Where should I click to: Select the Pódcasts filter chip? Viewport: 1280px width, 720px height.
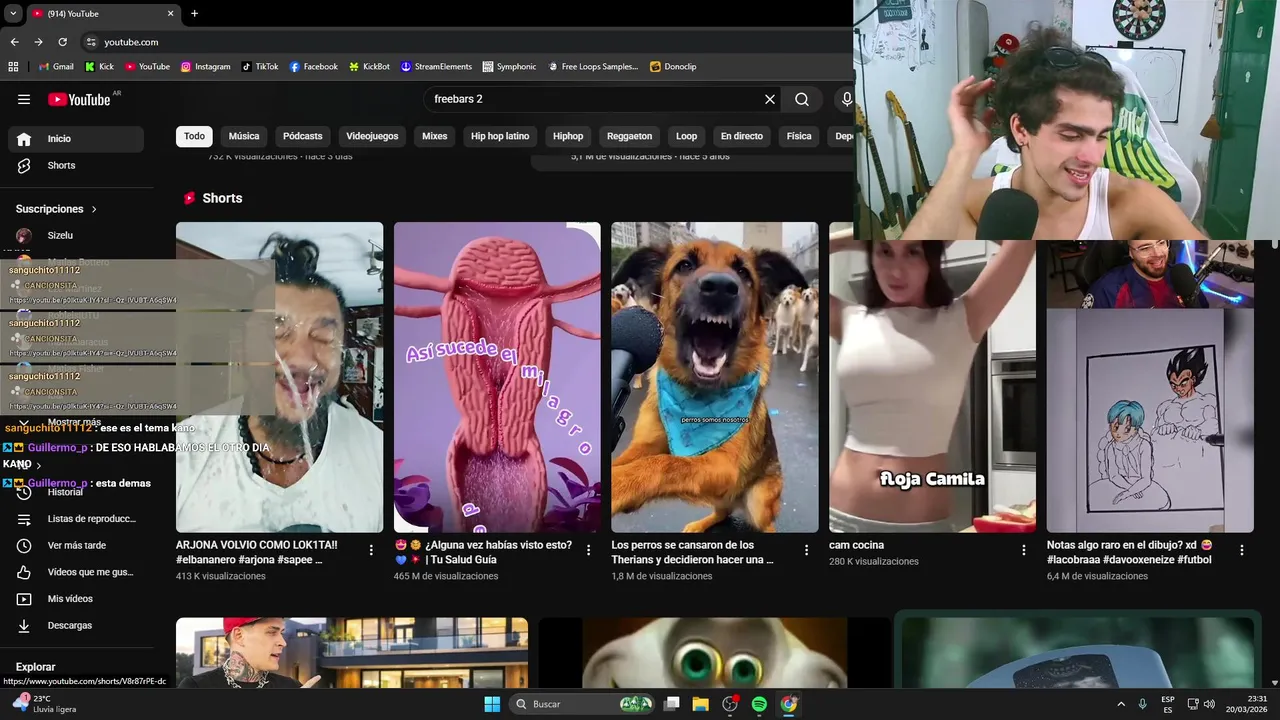(x=303, y=136)
